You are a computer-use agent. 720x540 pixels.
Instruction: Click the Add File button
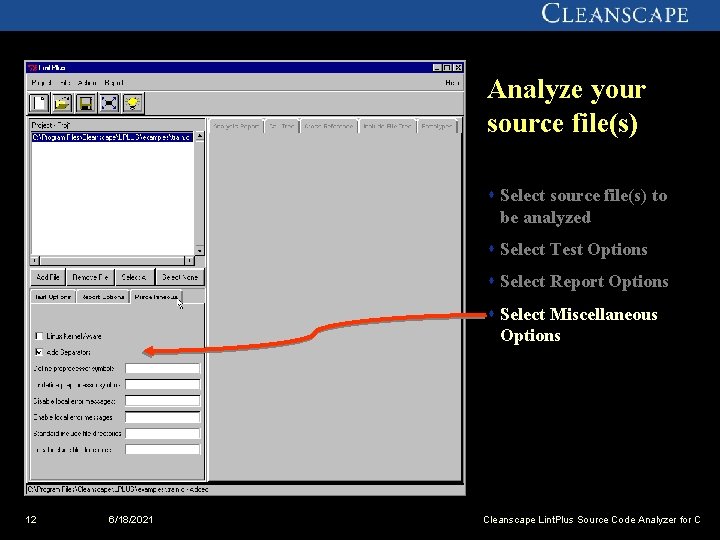pos(48,277)
